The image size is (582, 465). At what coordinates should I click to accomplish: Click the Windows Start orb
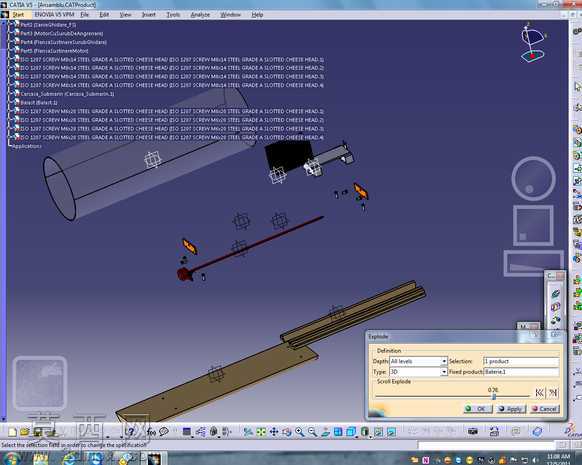tap(11, 459)
